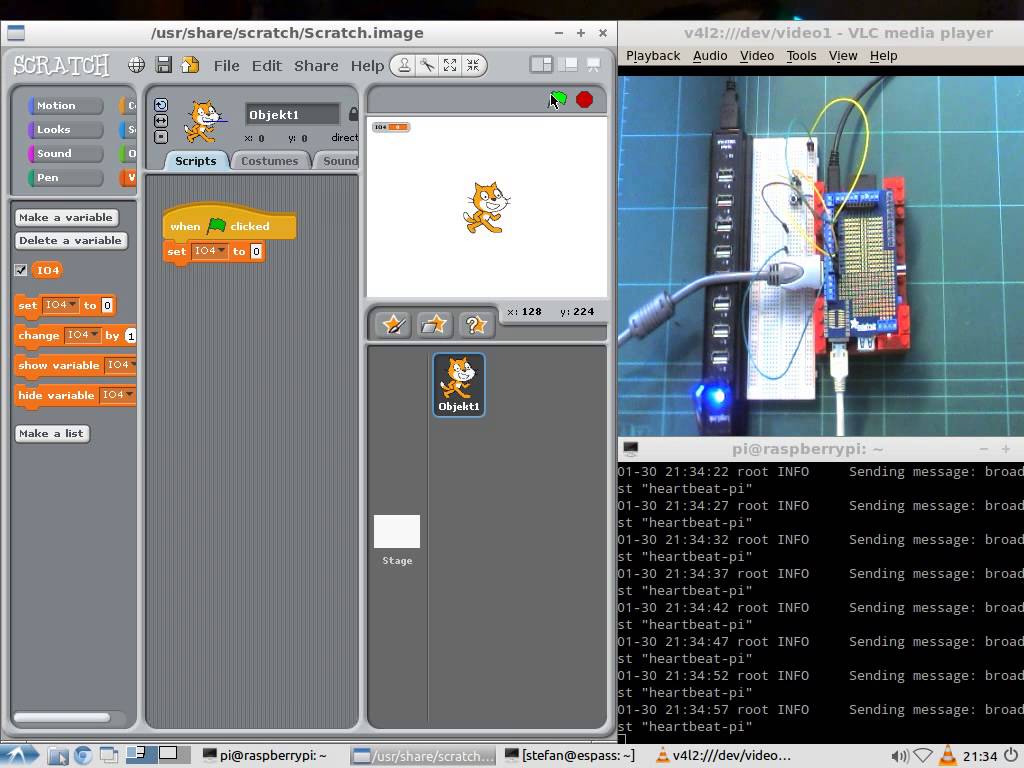Click the Make a variable button
The width and height of the screenshot is (1024, 768).
pyautogui.click(x=66, y=216)
